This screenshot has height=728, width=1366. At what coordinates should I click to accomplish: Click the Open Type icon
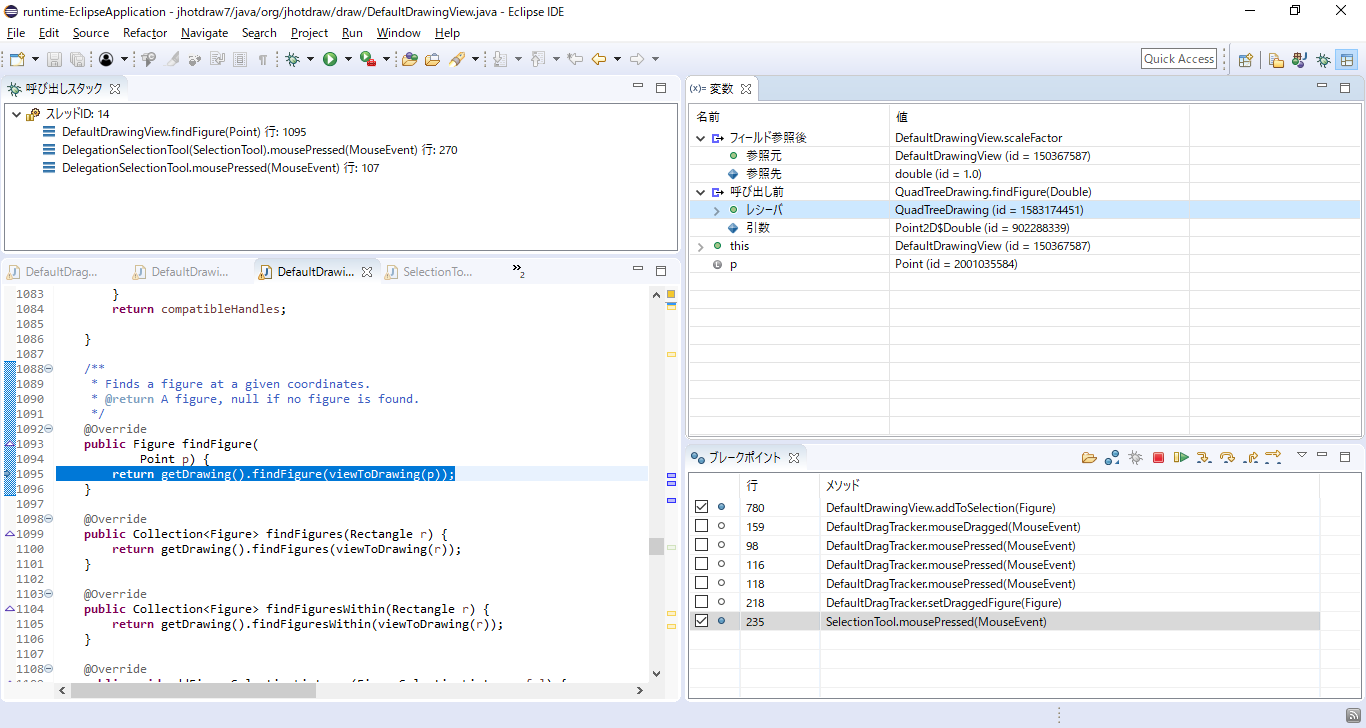tap(409, 59)
